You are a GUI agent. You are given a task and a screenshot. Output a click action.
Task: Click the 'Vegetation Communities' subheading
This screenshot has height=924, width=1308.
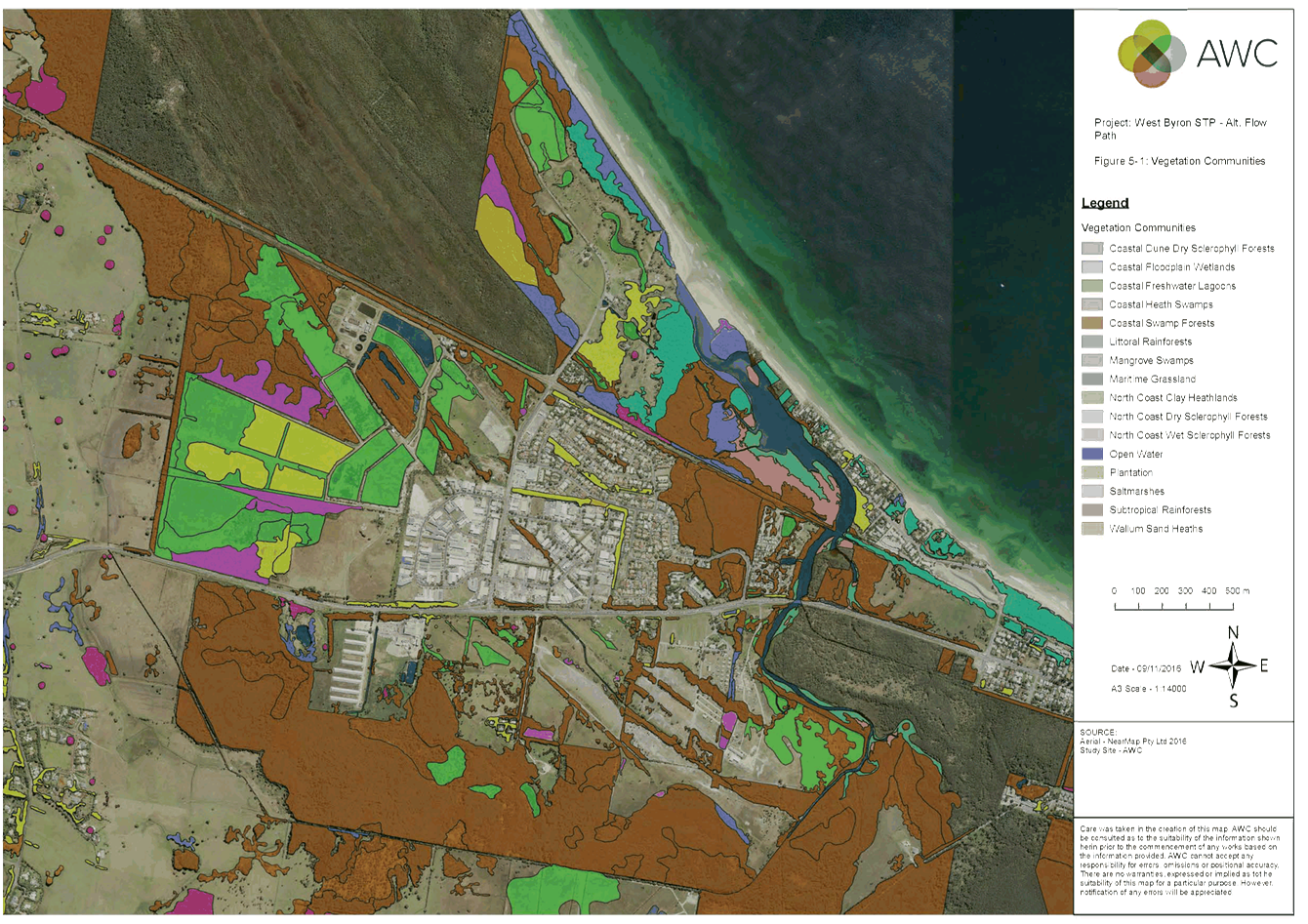(x=1138, y=227)
